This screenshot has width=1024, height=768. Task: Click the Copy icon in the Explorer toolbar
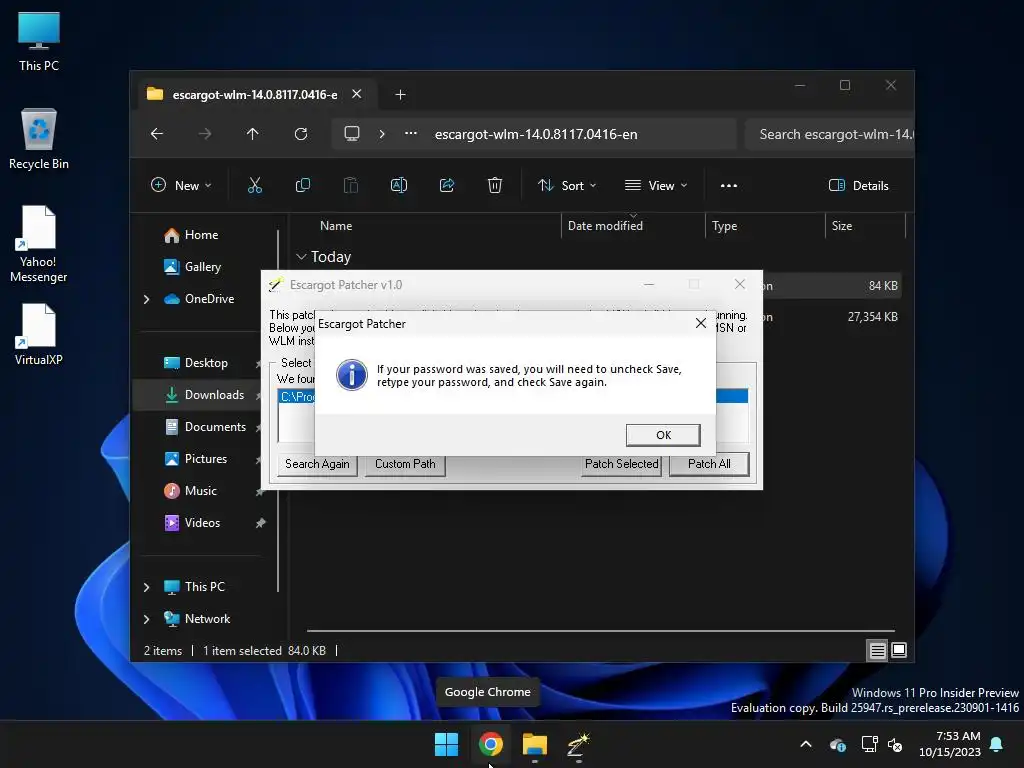303,185
